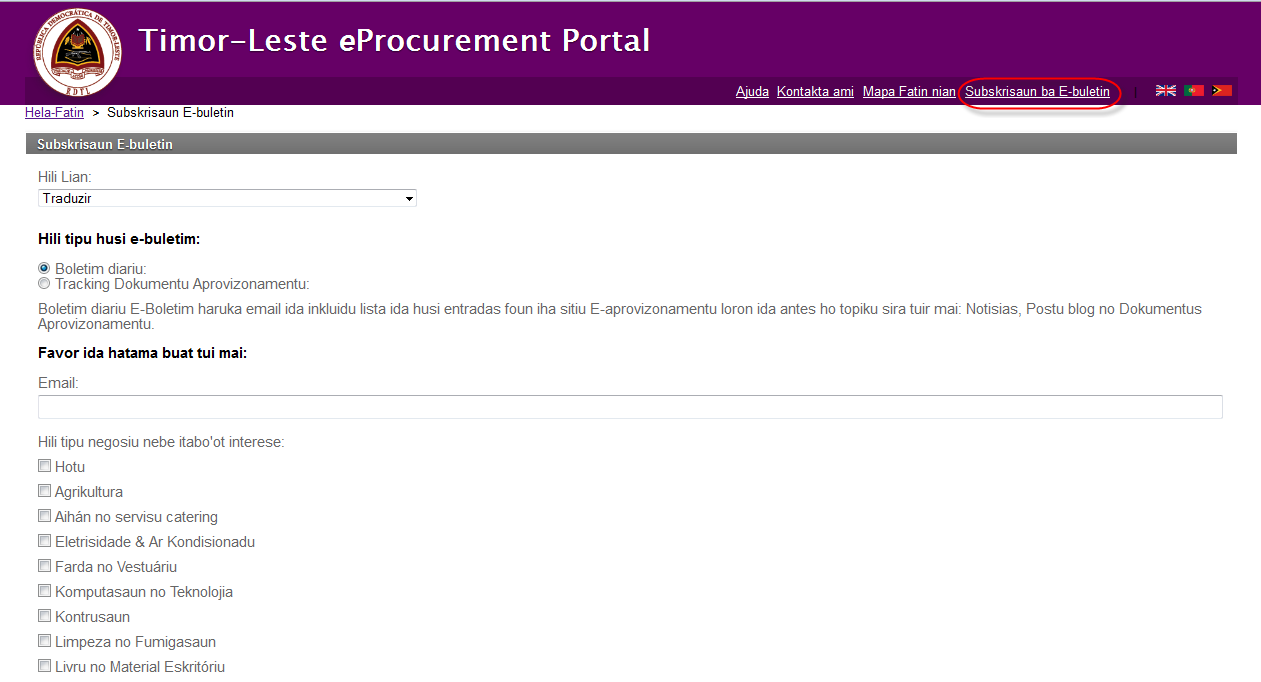Open Mapa Fatin nian link

click(x=909, y=91)
